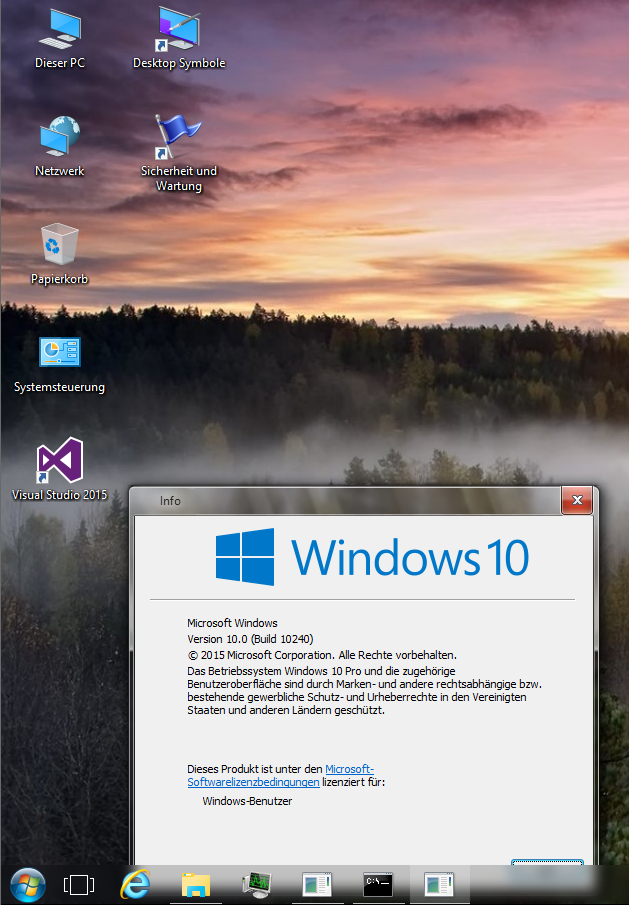Open File Explorer from the taskbar
The height and width of the screenshot is (905, 629).
[x=196, y=884]
